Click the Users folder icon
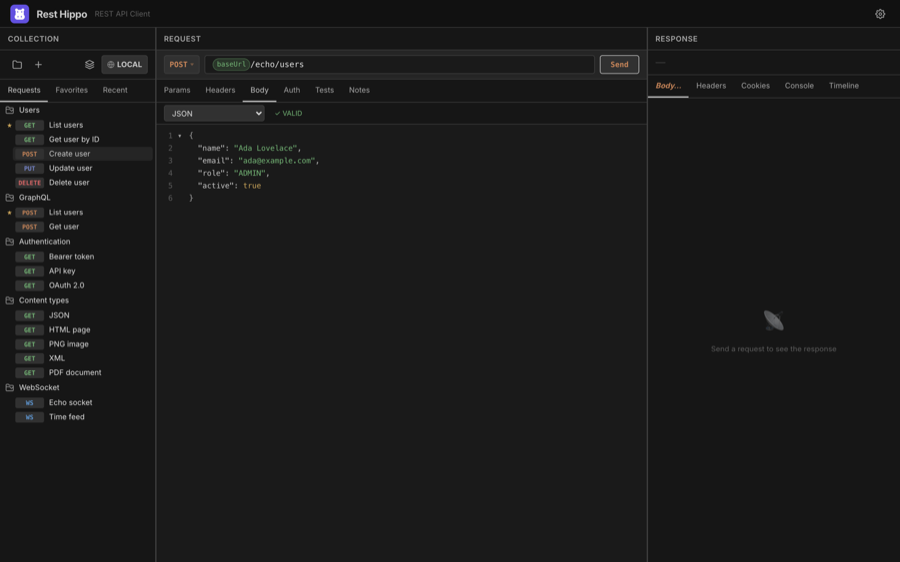900x562 pixels. (10, 110)
